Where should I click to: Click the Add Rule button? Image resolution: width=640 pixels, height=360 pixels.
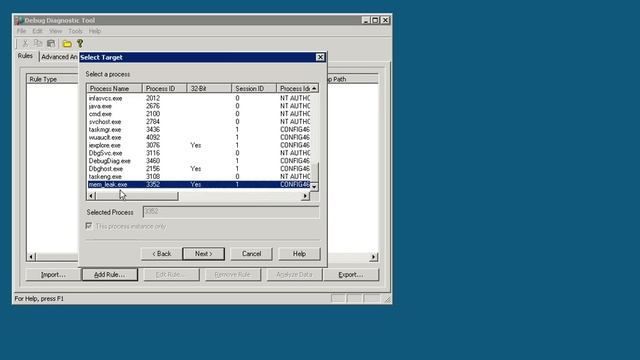coord(109,275)
